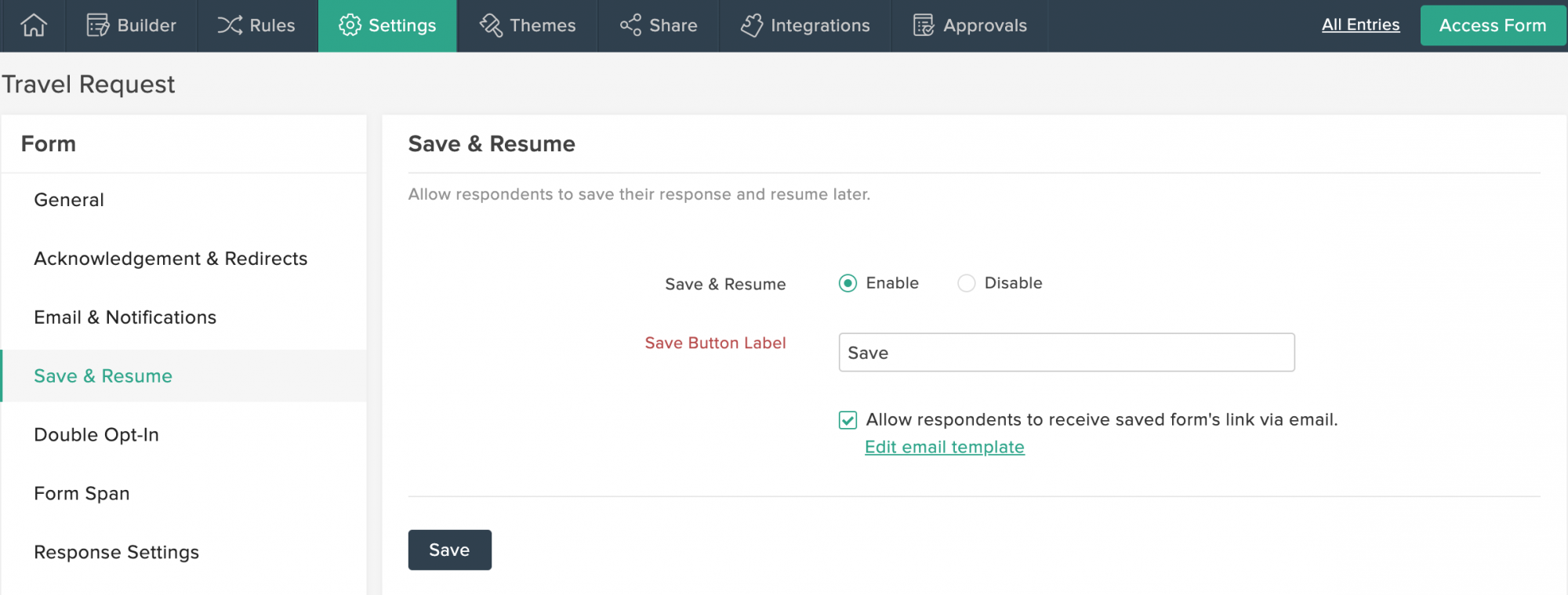The image size is (1568, 595).
Task: Select the Disable radio button
Action: click(x=967, y=283)
